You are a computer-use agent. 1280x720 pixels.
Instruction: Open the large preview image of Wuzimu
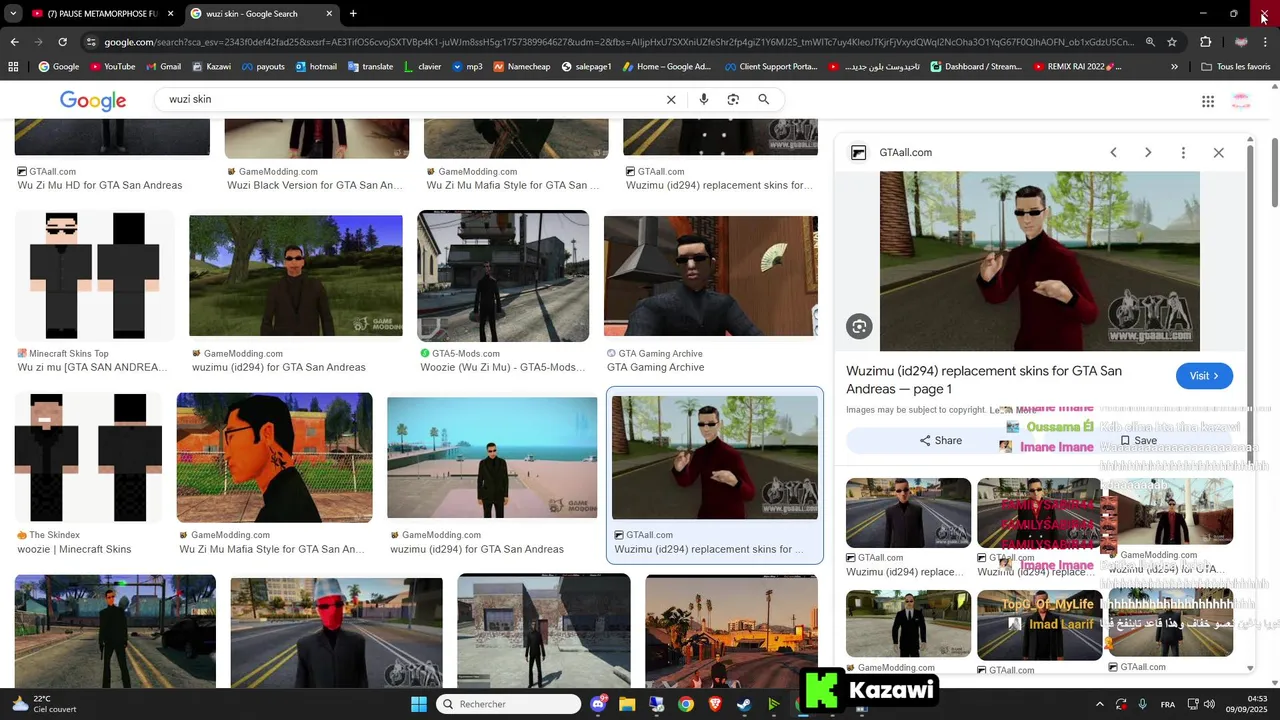click(1040, 260)
